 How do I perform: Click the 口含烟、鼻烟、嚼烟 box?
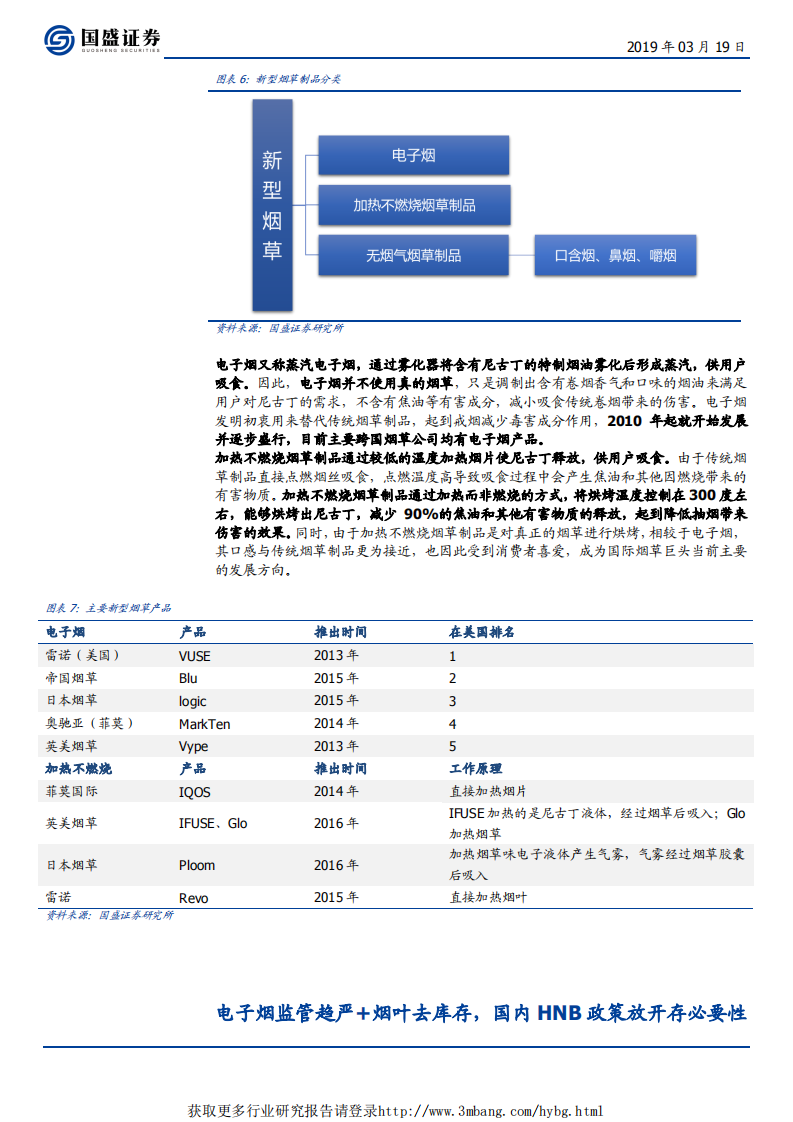616,255
